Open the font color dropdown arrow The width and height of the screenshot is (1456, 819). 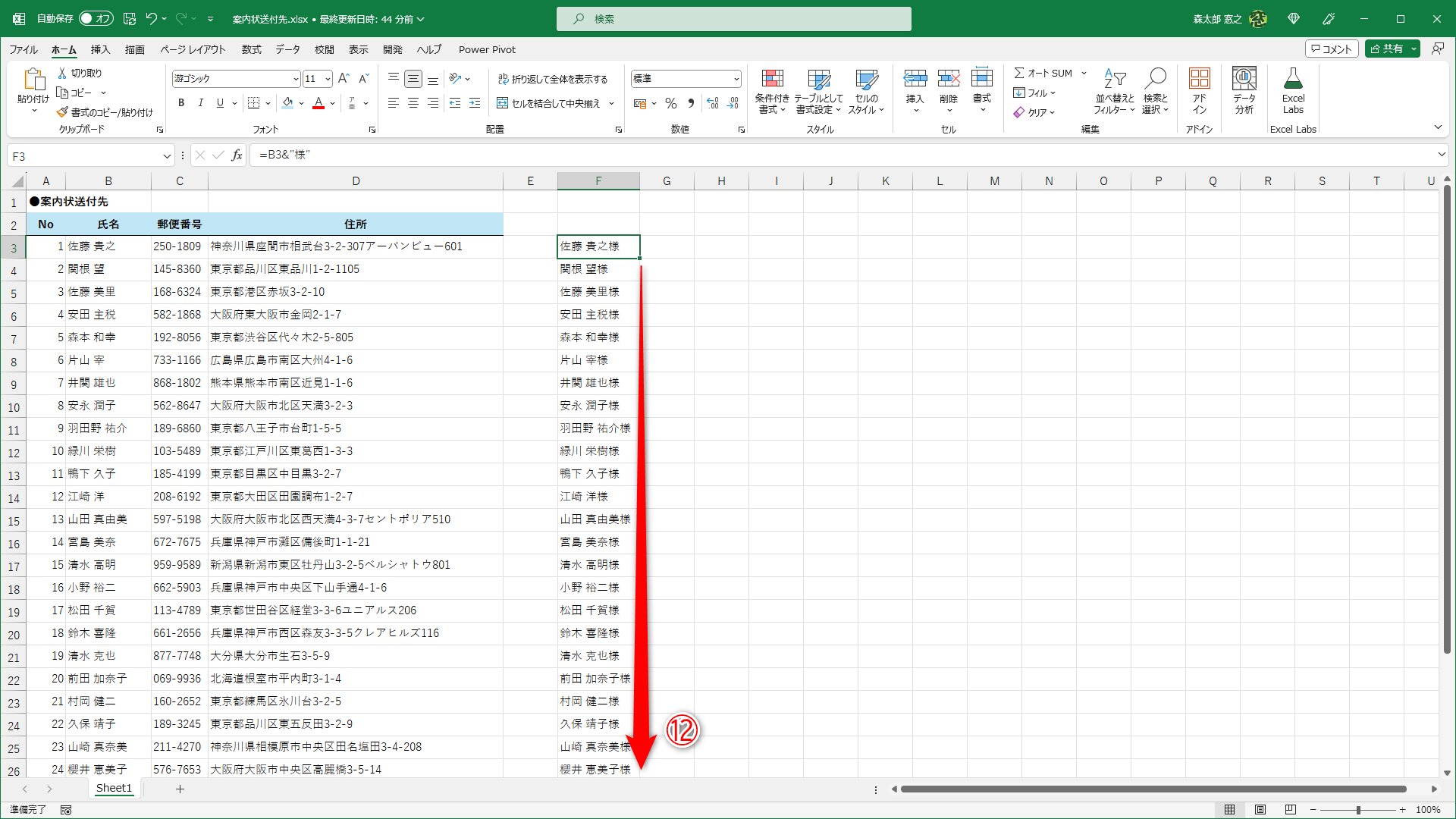pyautogui.click(x=331, y=104)
